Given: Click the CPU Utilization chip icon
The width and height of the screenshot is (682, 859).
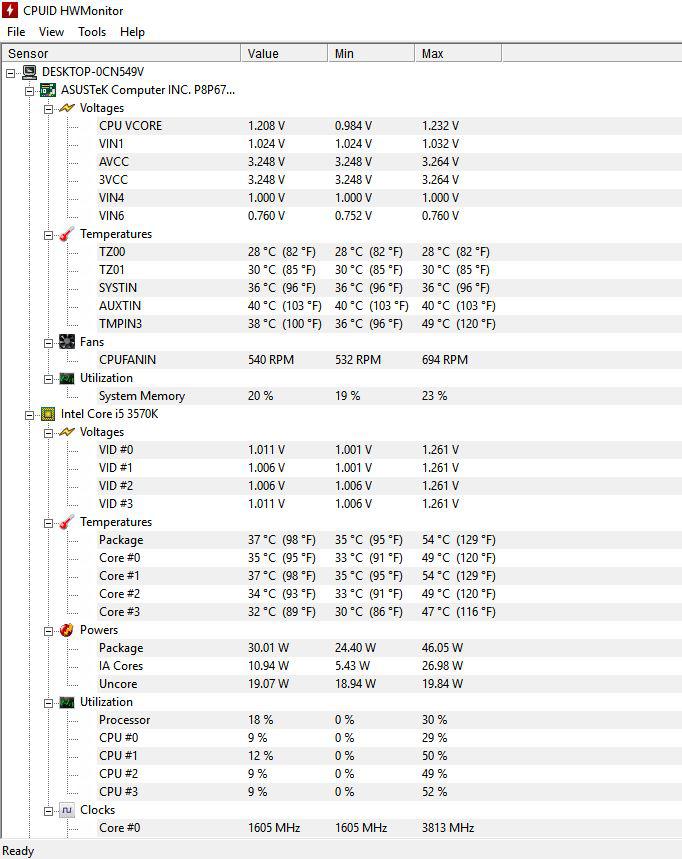Looking at the screenshot, I should click(x=66, y=702).
